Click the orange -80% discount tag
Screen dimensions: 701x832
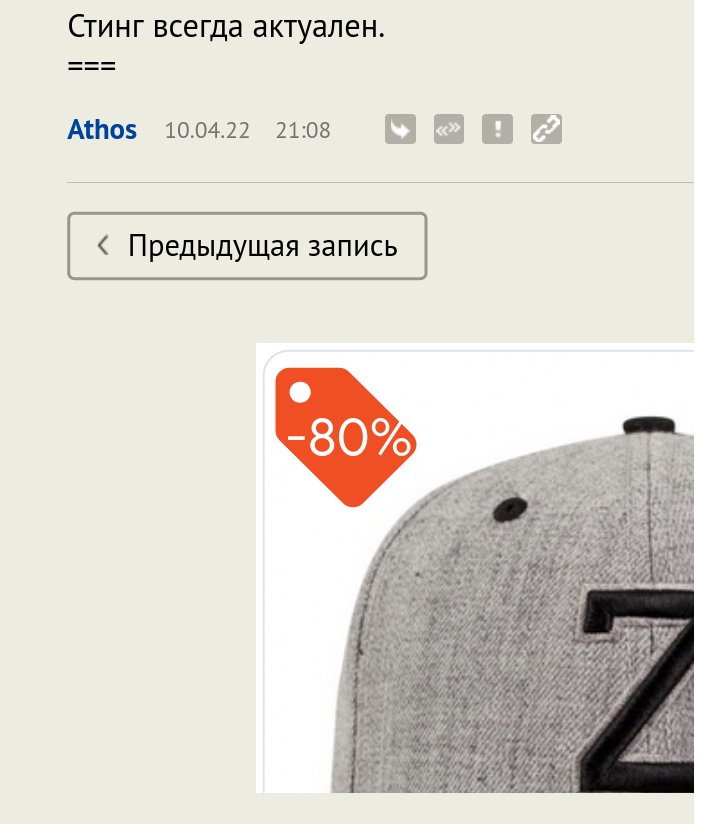tap(345, 437)
